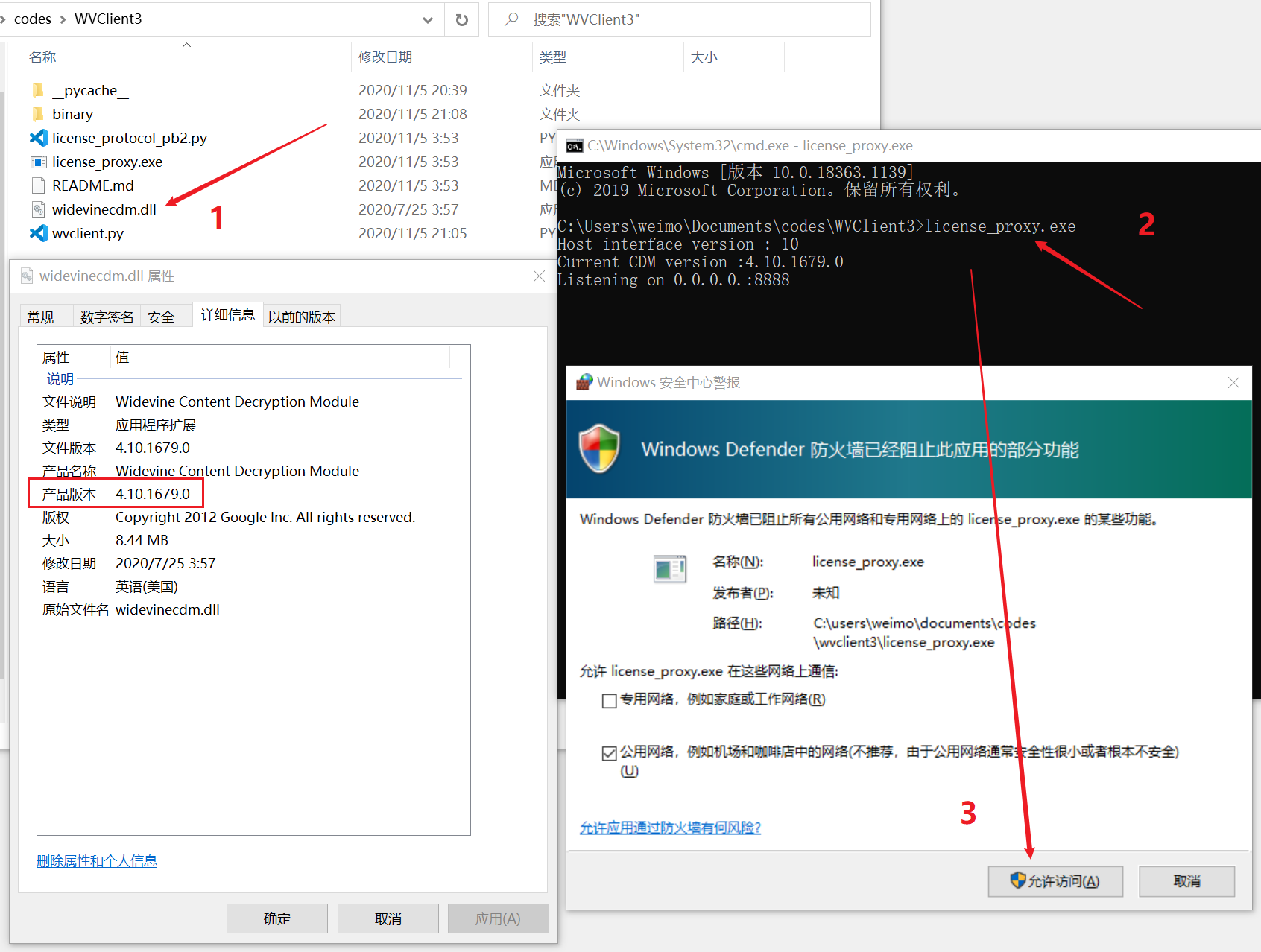Select the 产品版本 property row
The width and height of the screenshot is (1261, 952).
coord(253,494)
